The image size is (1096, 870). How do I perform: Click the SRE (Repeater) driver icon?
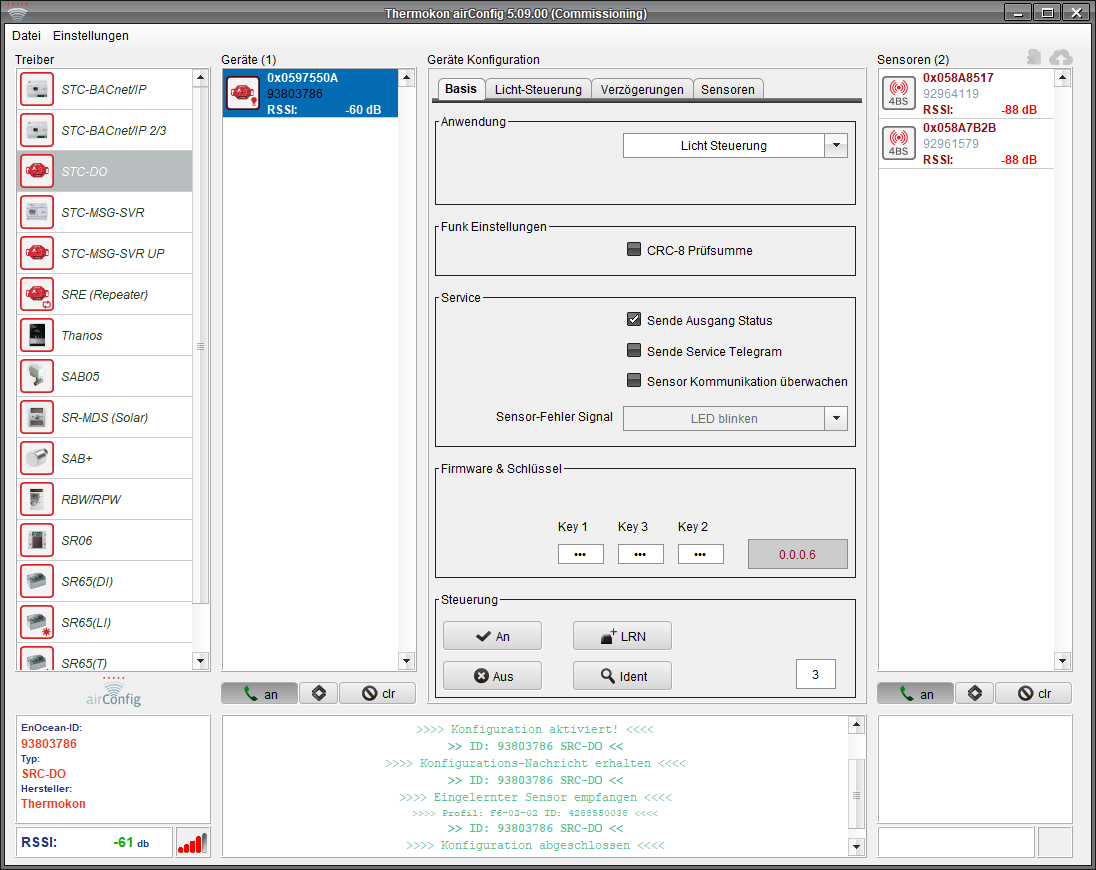[x=37, y=294]
